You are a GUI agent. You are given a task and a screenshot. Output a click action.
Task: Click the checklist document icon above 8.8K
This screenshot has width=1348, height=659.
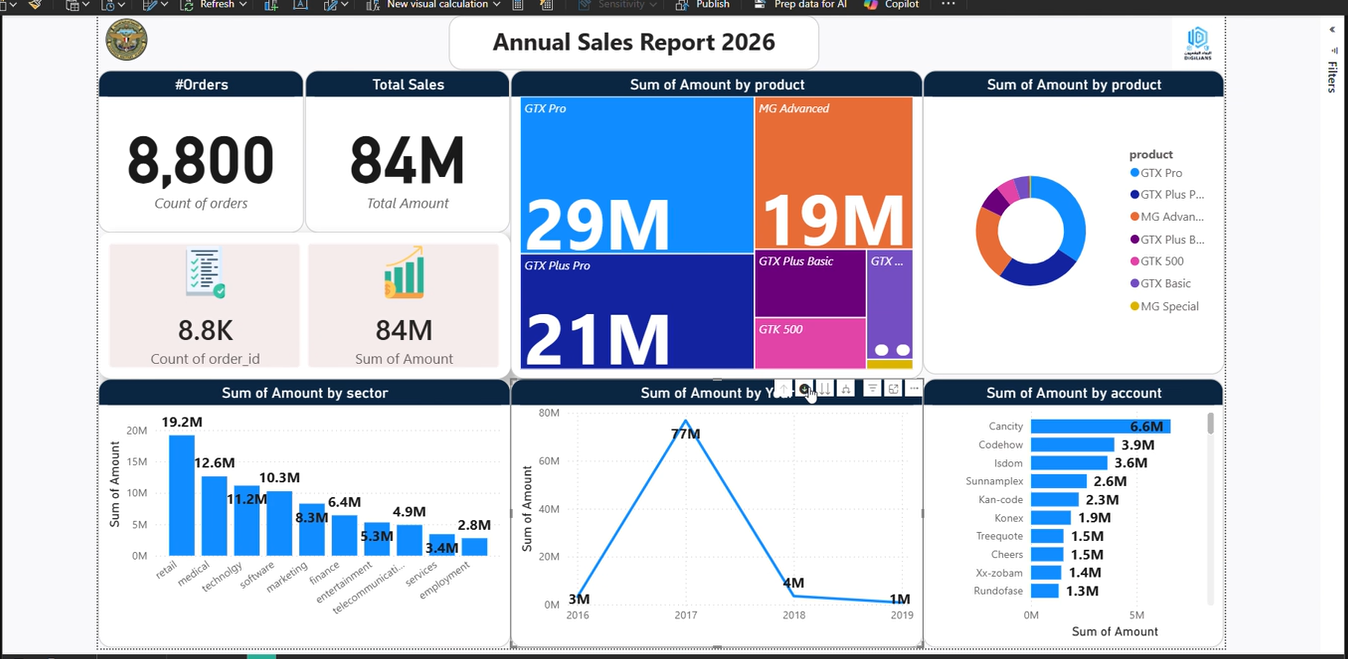pyautogui.click(x=205, y=274)
